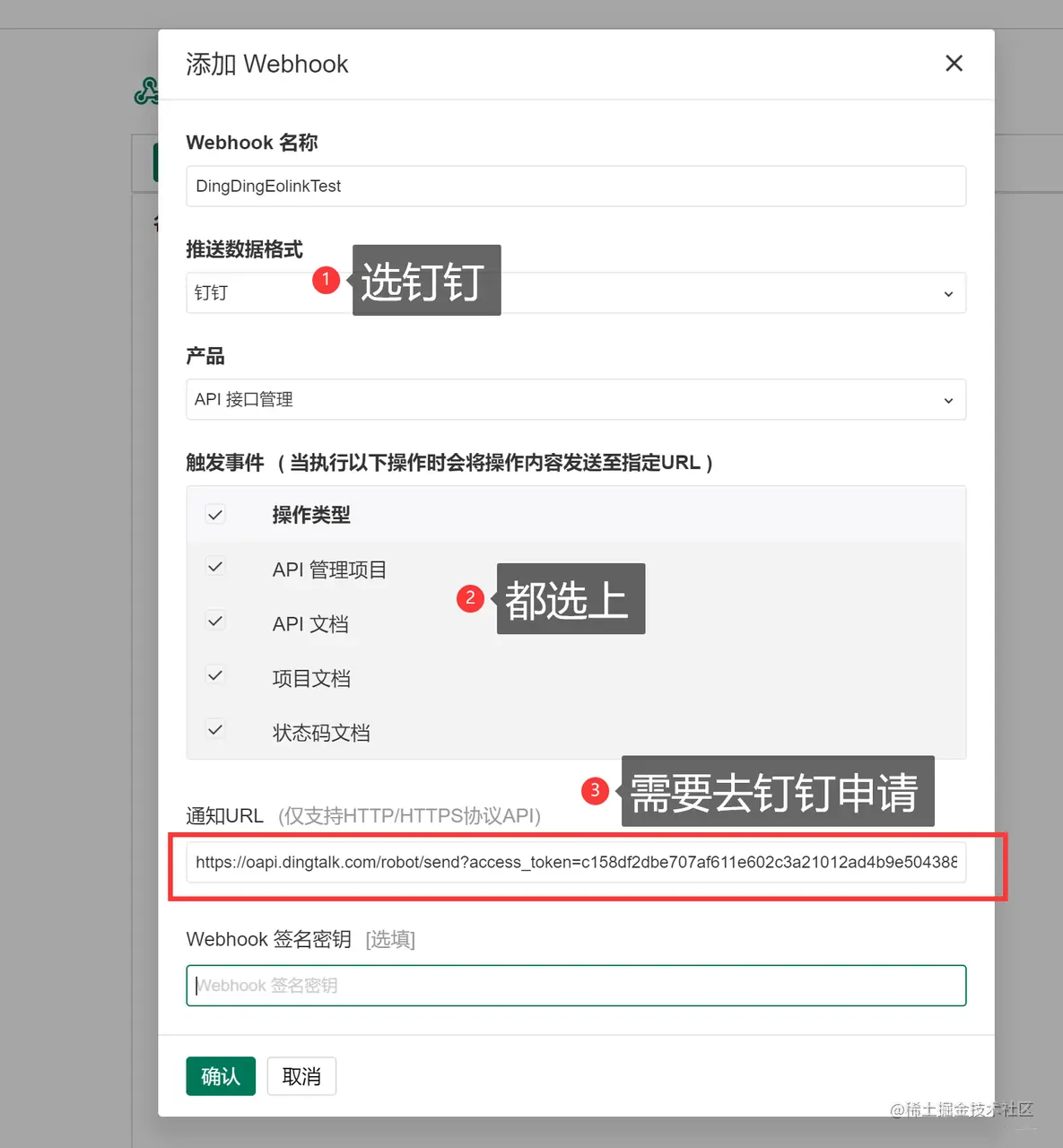This screenshot has width=1063, height=1148.
Task: Open the 推送数据格式 dropdown showing 钉钉
Action: [x=576, y=293]
